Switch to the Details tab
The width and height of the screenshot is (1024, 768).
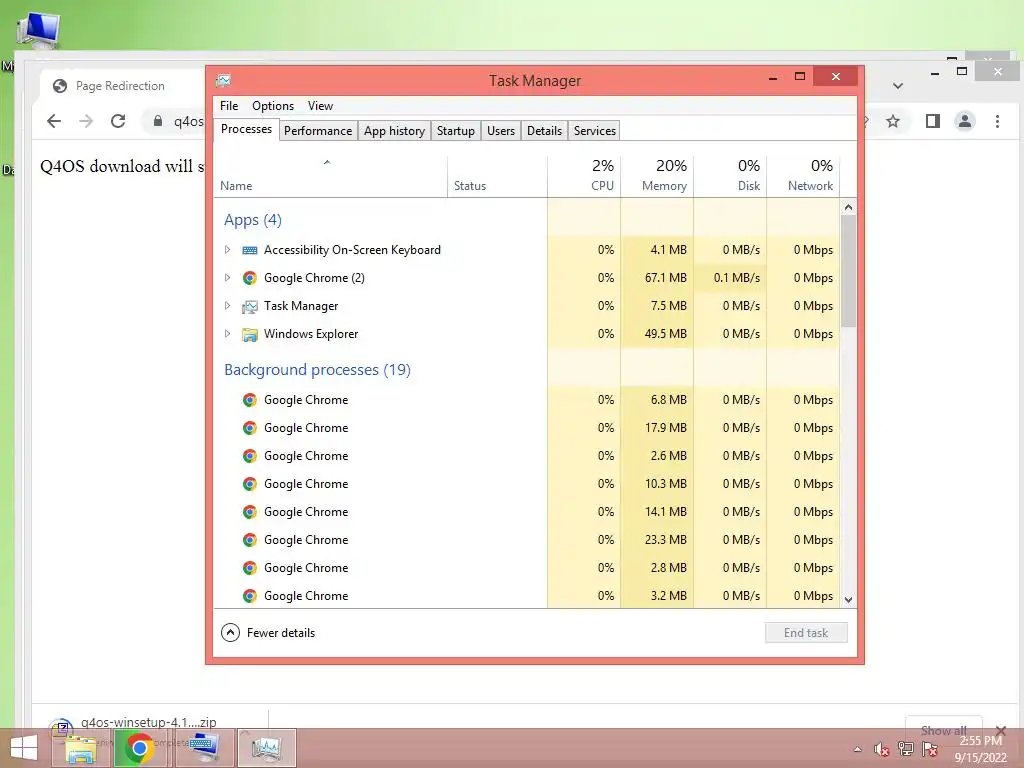[545, 131]
